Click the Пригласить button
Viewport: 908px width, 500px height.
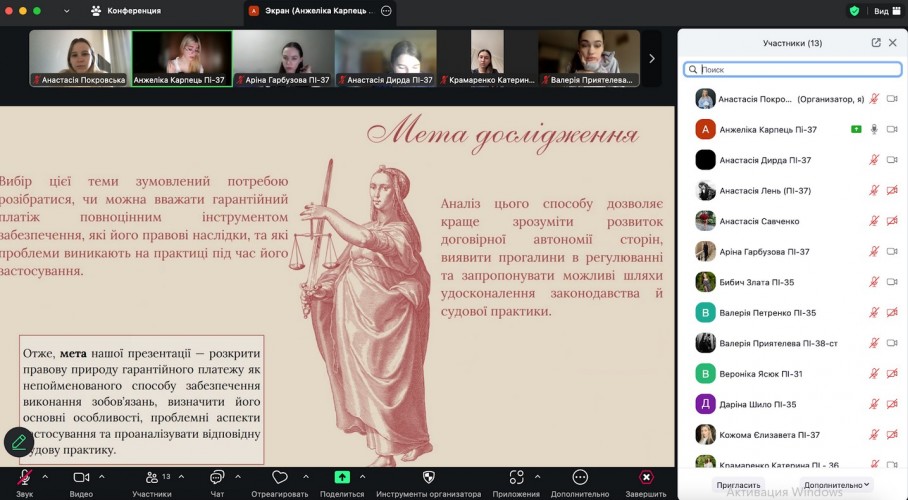coord(738,485)
